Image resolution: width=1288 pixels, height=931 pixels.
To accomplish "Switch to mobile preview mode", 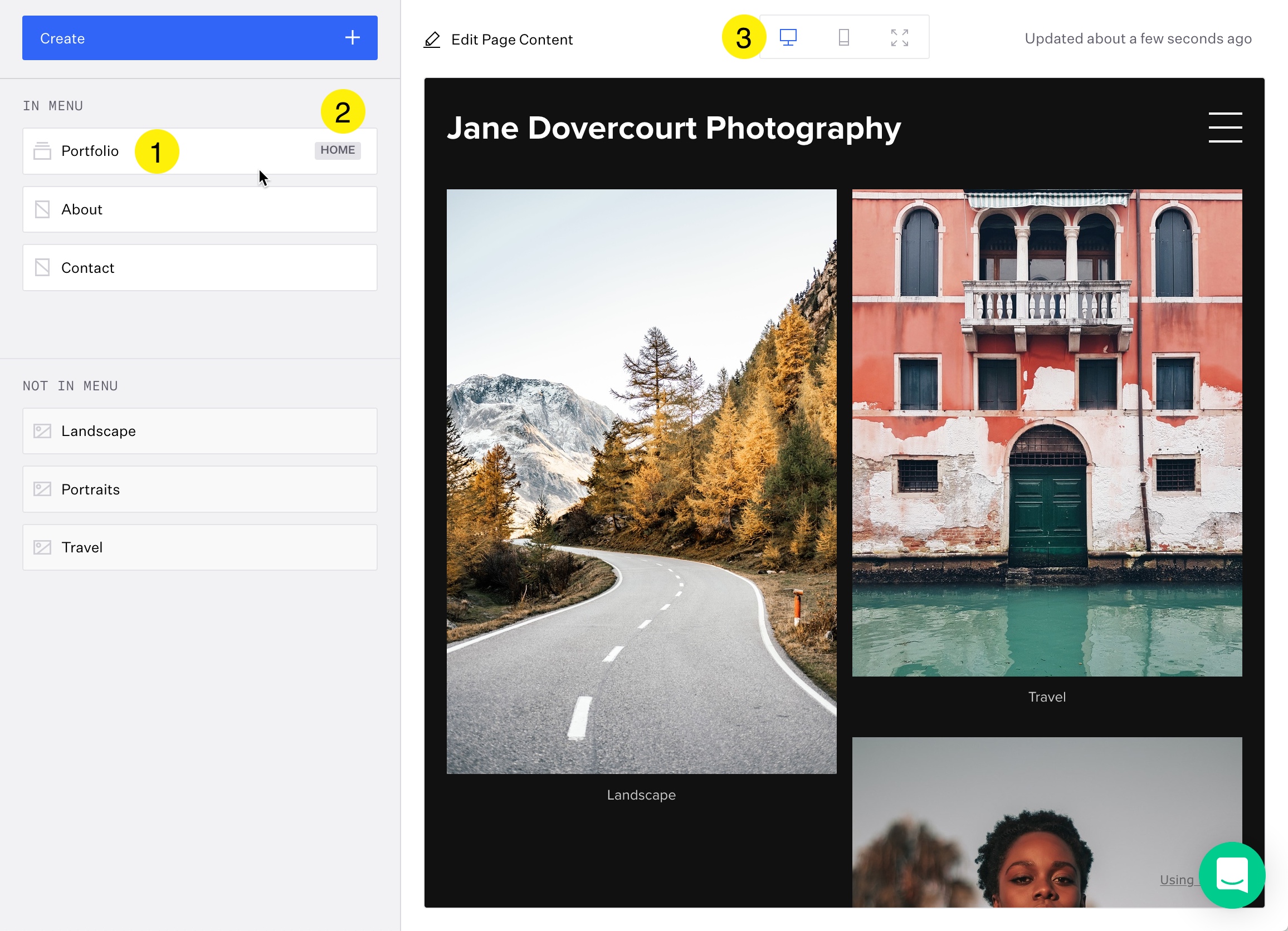I will click(843, 37).
